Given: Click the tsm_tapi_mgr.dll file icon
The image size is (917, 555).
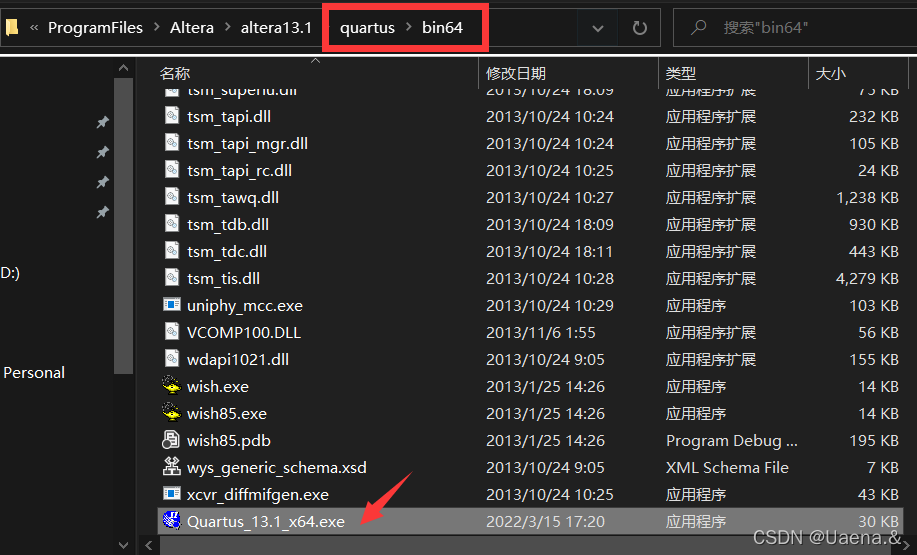Looking at the screenshot, I should tap(171, 143).
